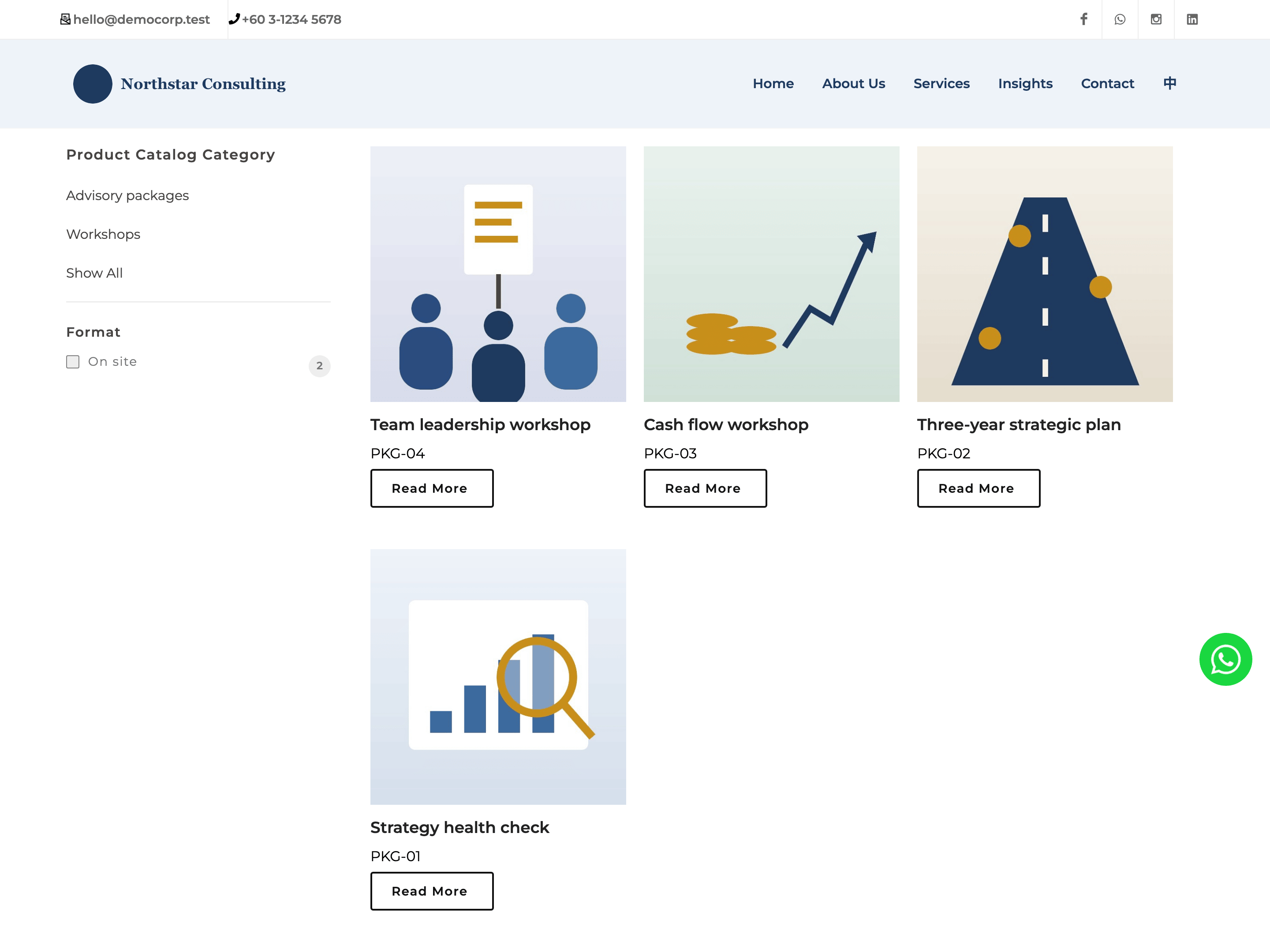
Task: Click the hello@democorp.test email address
Action: [141, 19]
